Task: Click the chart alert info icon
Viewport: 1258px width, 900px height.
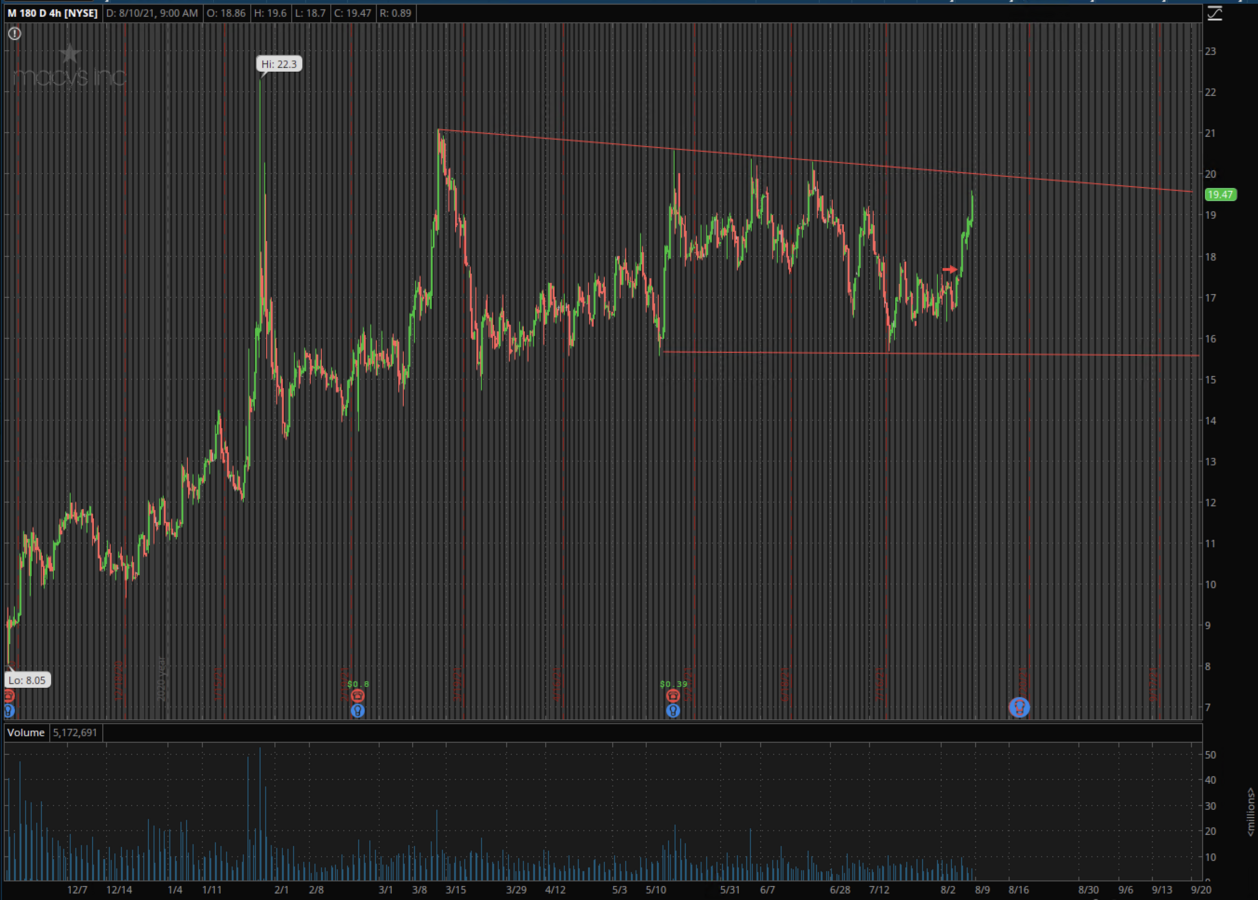Action: [x=14, y=33]
